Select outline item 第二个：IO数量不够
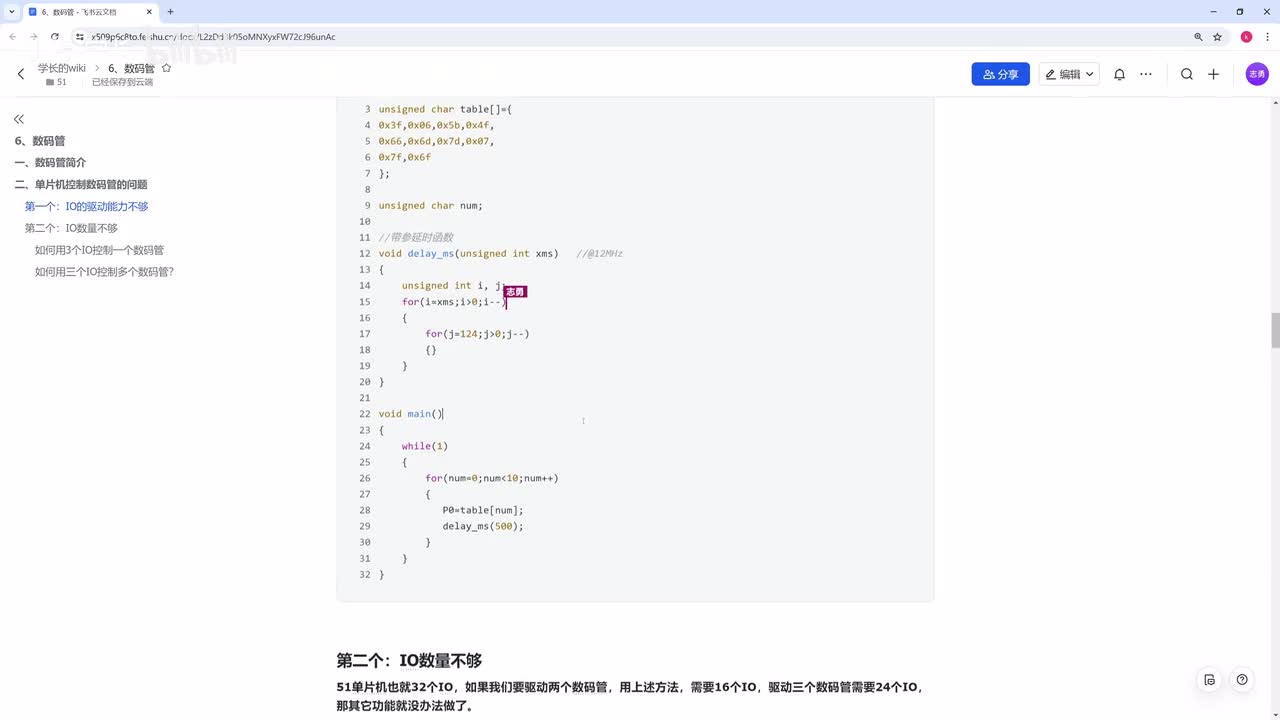1280x720 pixels. coord(71,228)
